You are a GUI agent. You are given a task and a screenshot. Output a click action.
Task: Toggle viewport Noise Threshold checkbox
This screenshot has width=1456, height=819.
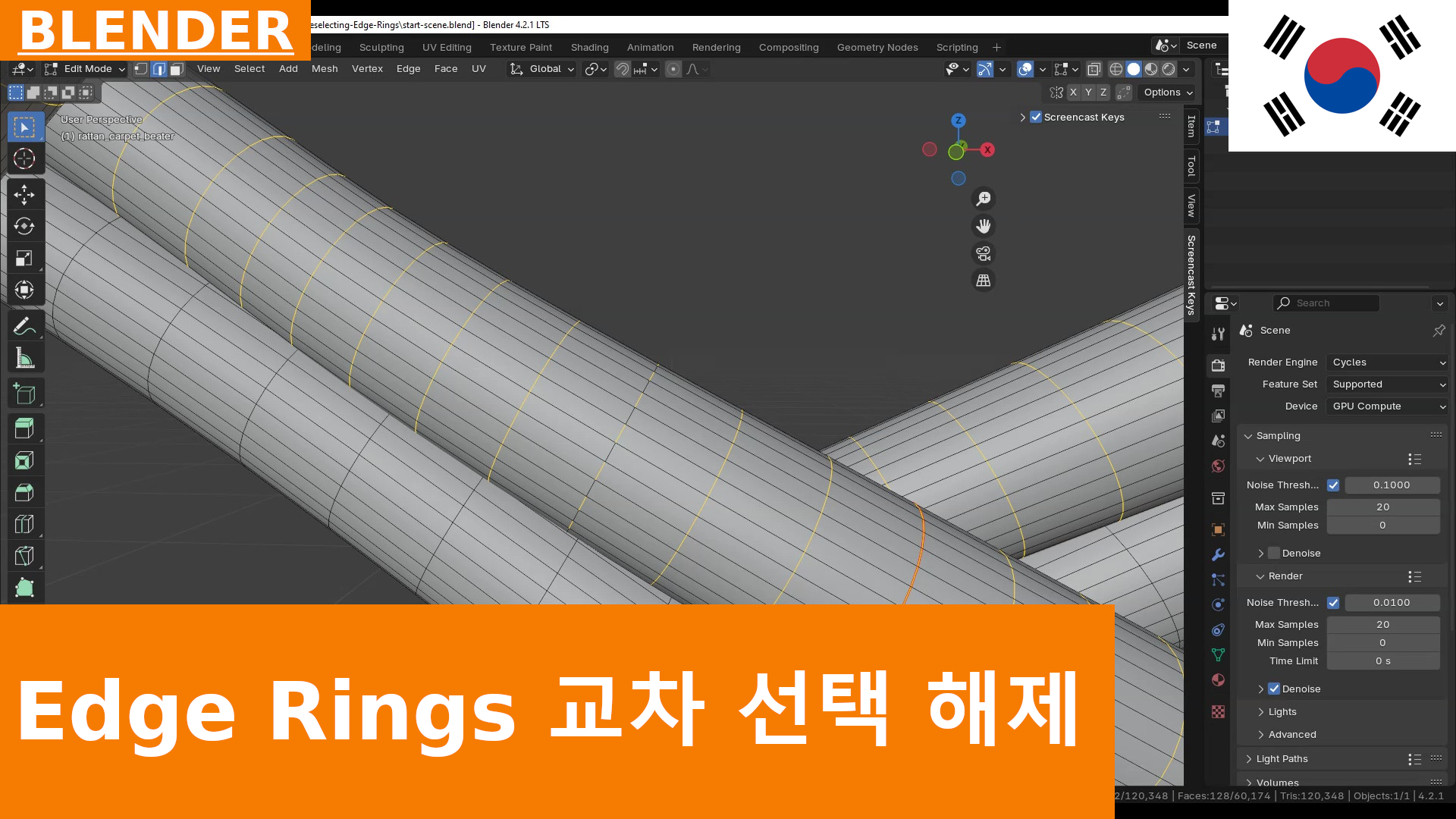tap(1333, 485)
